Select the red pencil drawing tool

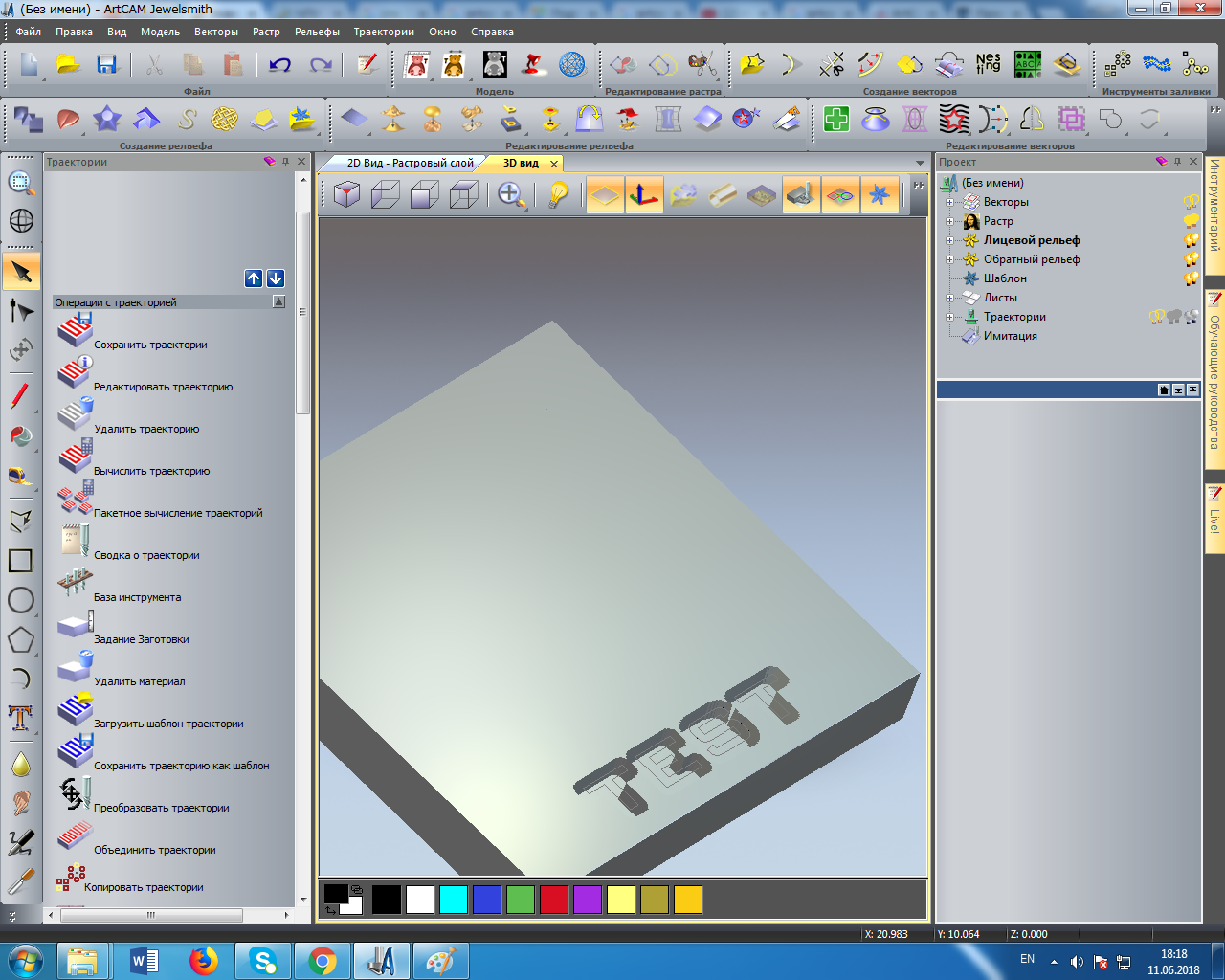click(21, 395)
